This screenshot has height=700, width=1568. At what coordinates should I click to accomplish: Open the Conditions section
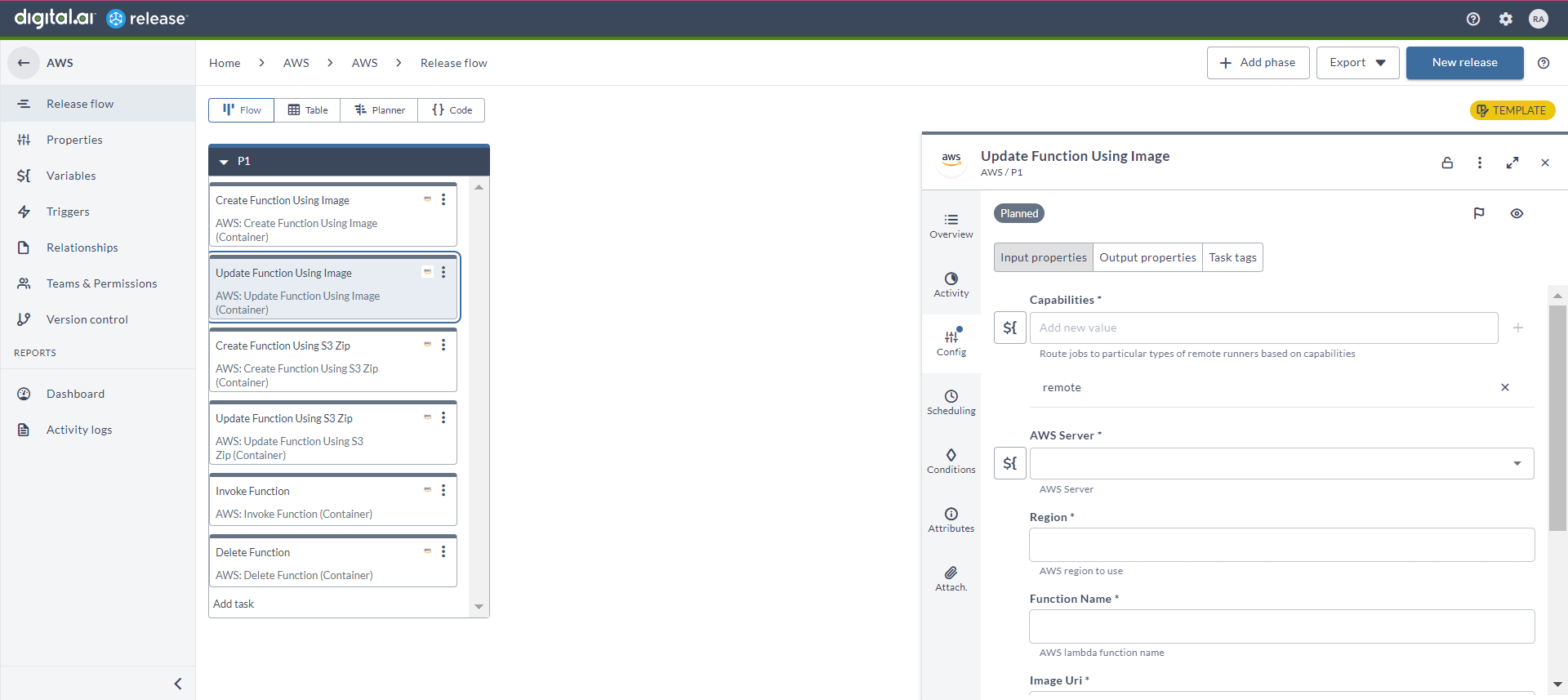tap(951, 461)
